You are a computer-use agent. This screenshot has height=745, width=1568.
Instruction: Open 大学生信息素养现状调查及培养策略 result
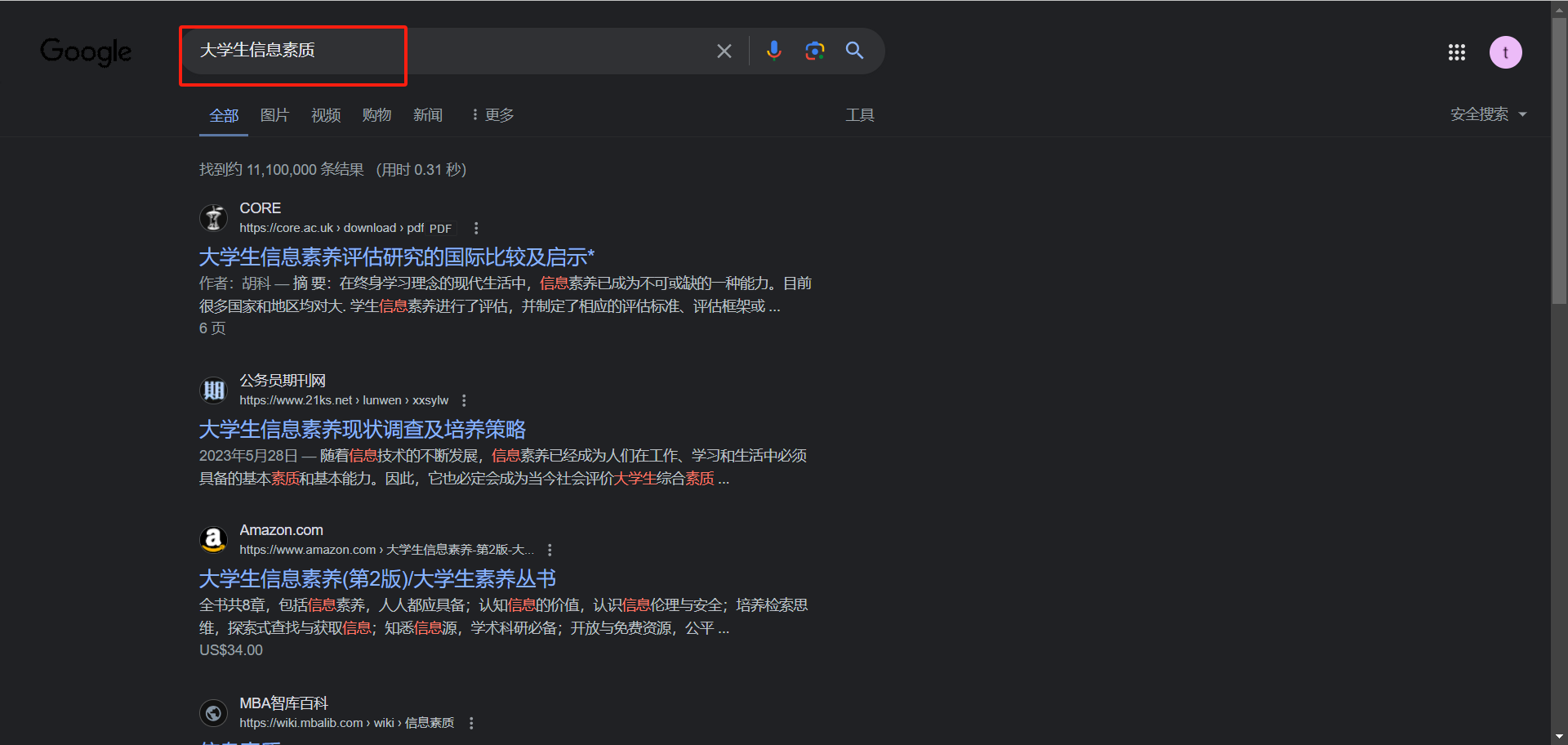[363, 430]
